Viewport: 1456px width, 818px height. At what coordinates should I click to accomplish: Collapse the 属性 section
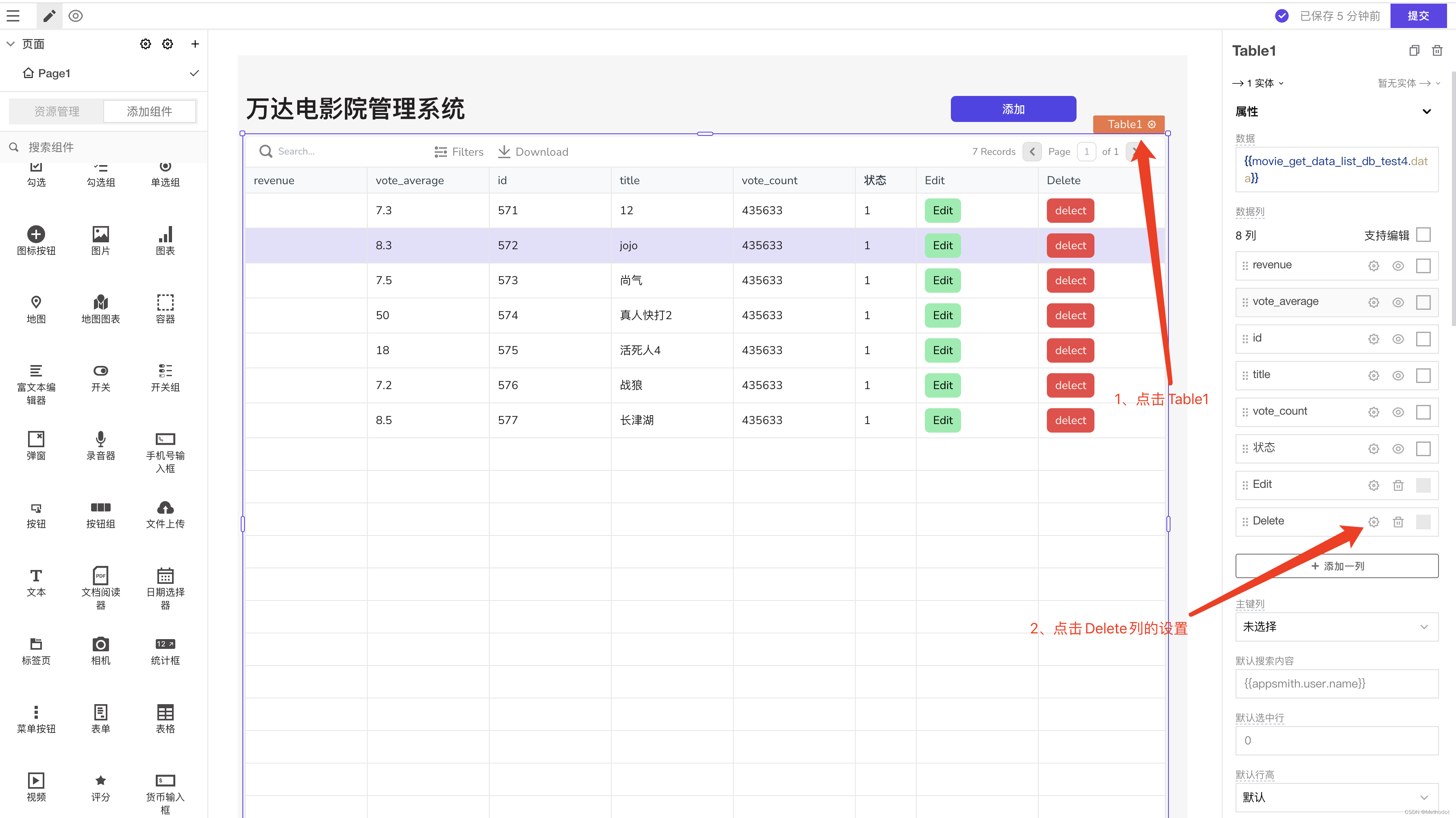pos(1427,111)
